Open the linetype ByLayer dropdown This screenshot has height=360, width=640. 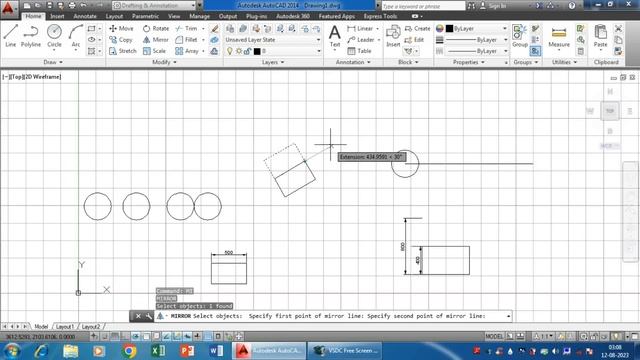pos(476,51)
